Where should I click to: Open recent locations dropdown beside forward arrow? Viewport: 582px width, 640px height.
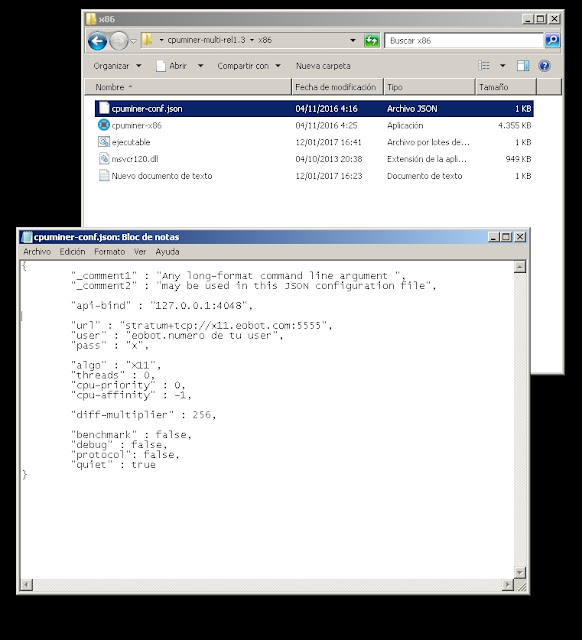pyautogui.click(x=133, y=41)
